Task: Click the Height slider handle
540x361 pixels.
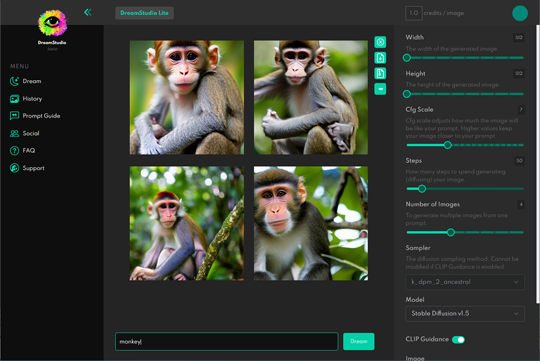Action: click(407, 94)
